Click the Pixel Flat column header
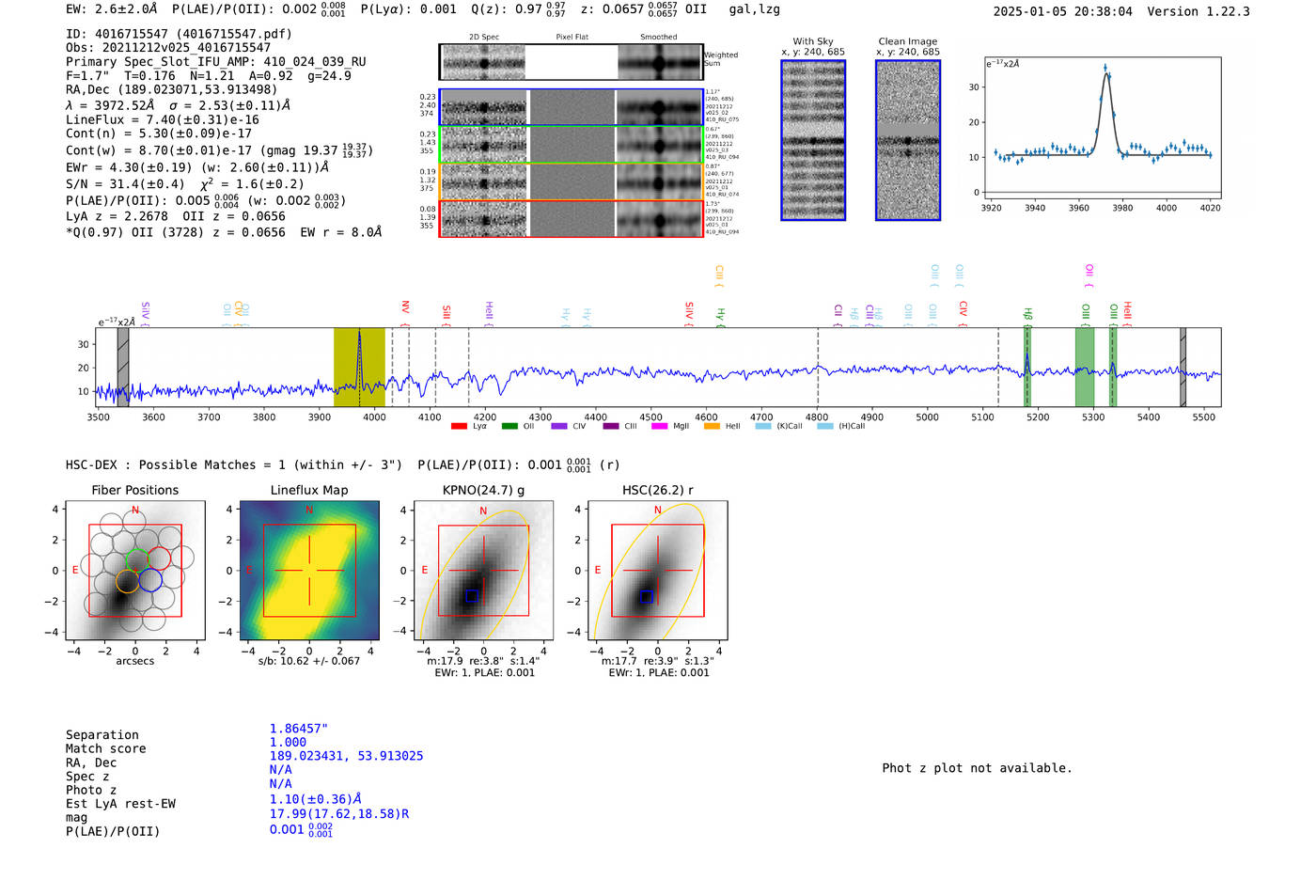1316x896 pixels. pos(572,38)
